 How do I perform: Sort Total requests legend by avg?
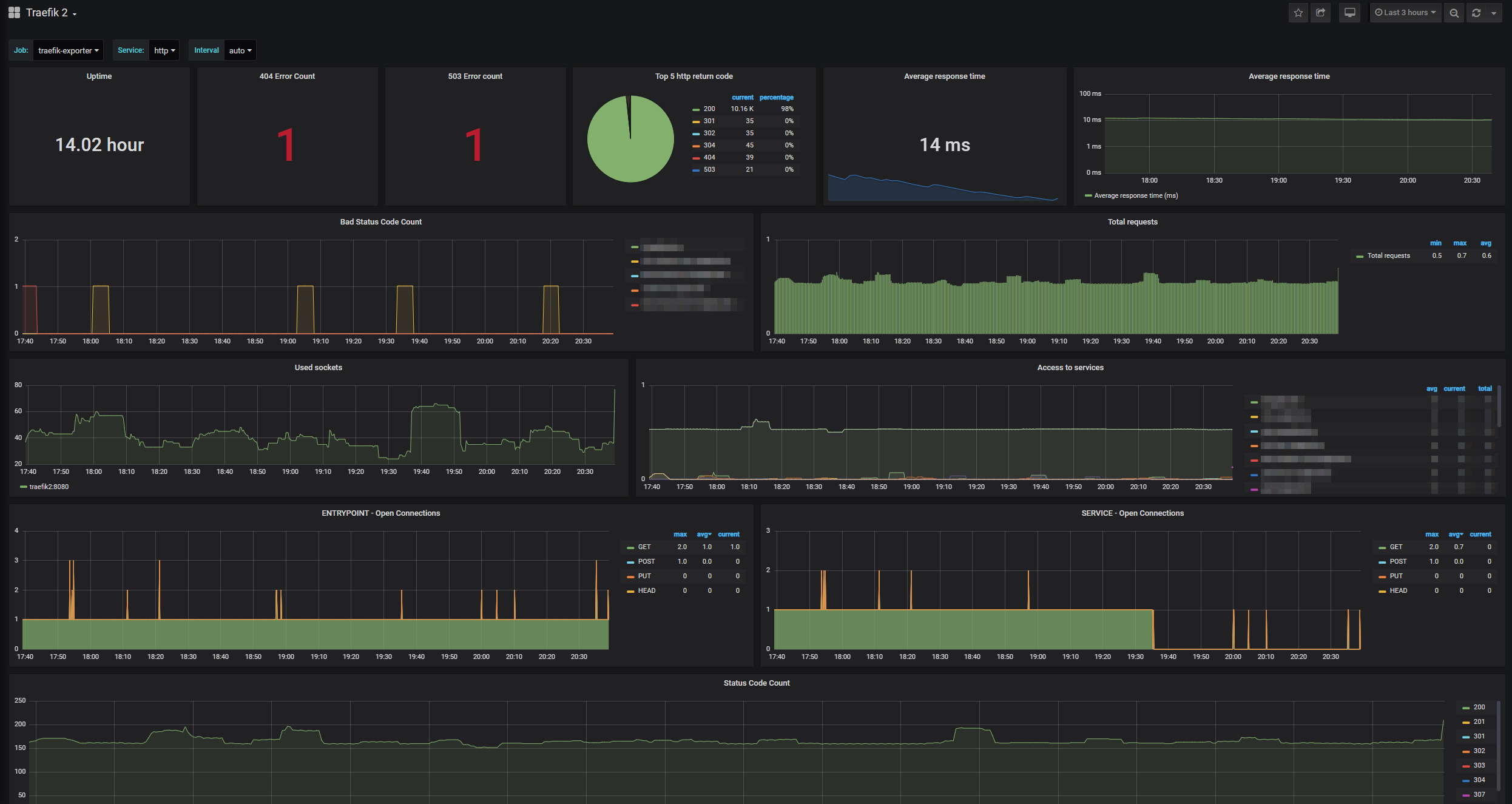1485,243
